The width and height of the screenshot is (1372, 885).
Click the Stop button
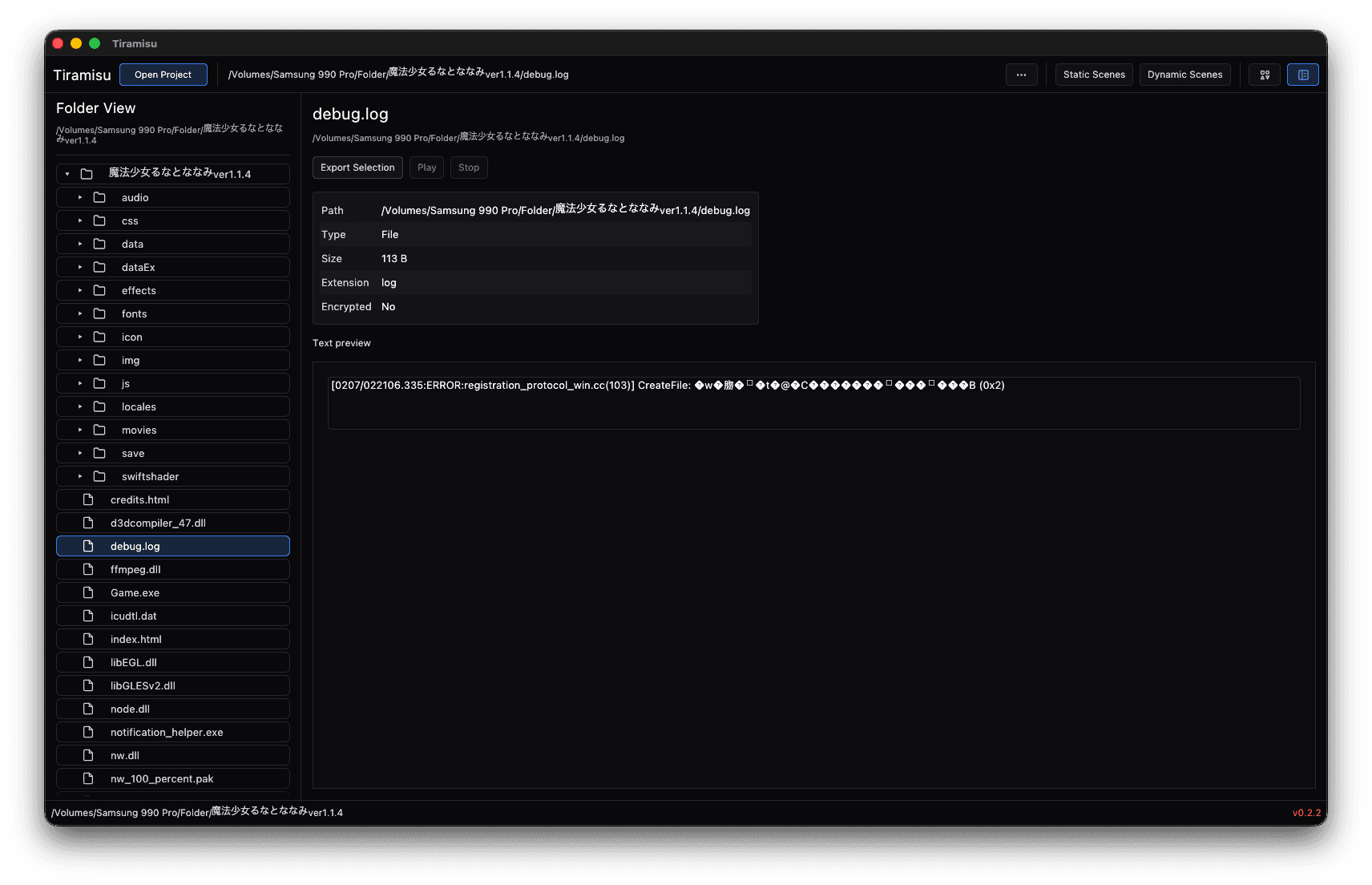coord(469,168)
